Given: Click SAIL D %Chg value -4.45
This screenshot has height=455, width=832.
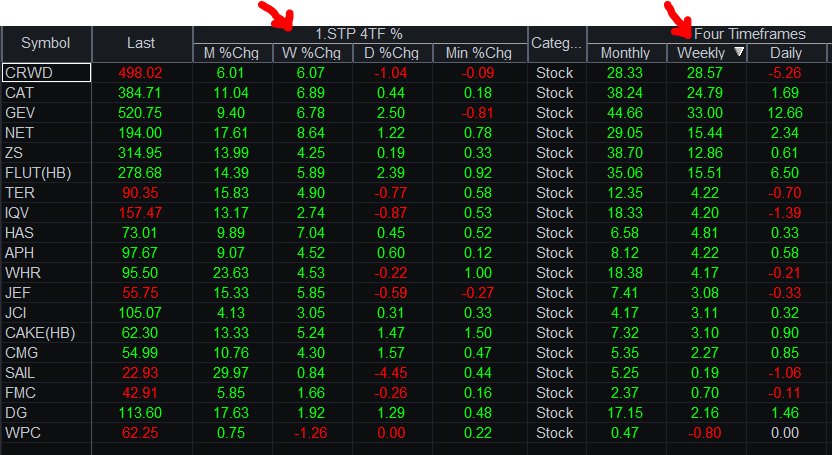Looking at the screenshot, I should click(x=391, y=373).
